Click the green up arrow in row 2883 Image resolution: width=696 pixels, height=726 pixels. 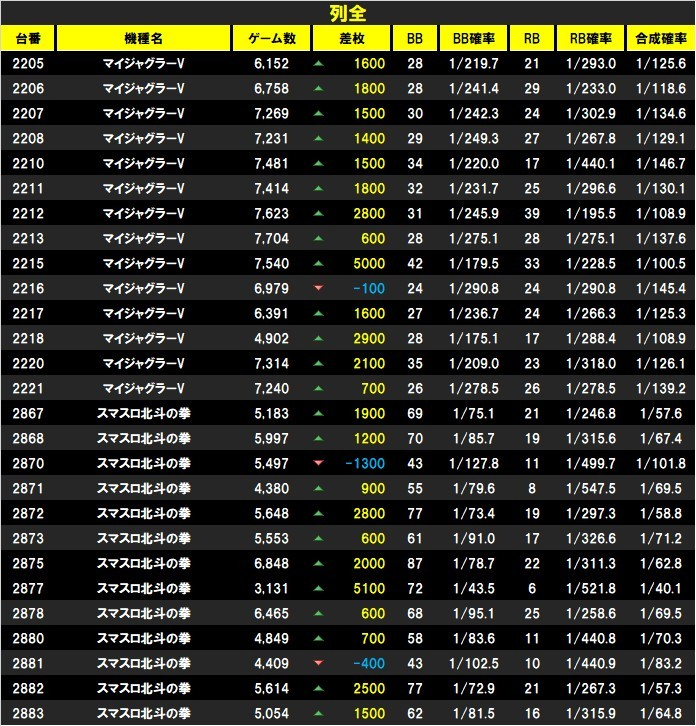click(318, 713)
